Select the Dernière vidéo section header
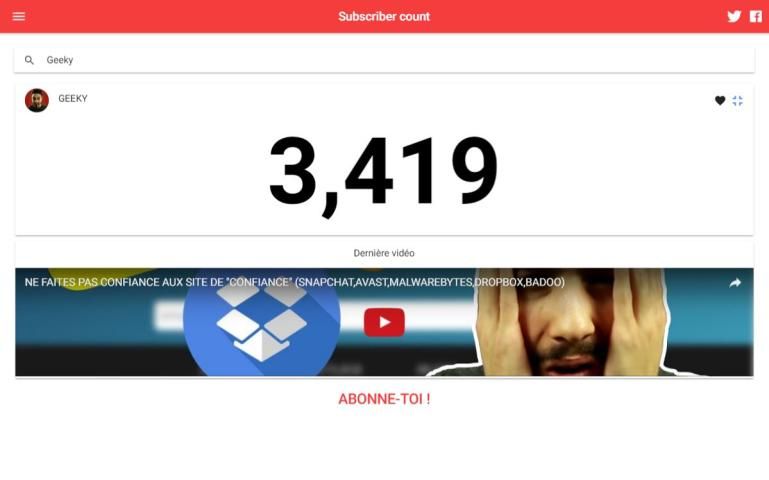The height and width of the screenshot is (480, 769). pos(384,253)
